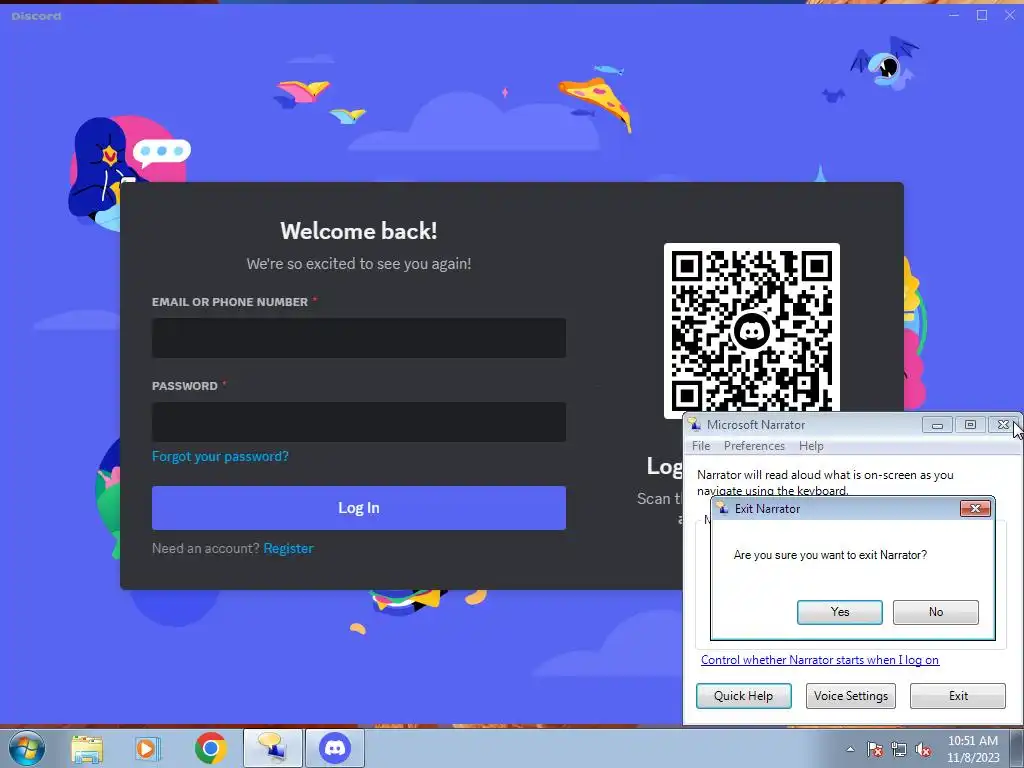Open the clock showing 10:51 AM
The width and height of the screenshot is (1024, 768).
pyautogui.click(x=973, y=749)
